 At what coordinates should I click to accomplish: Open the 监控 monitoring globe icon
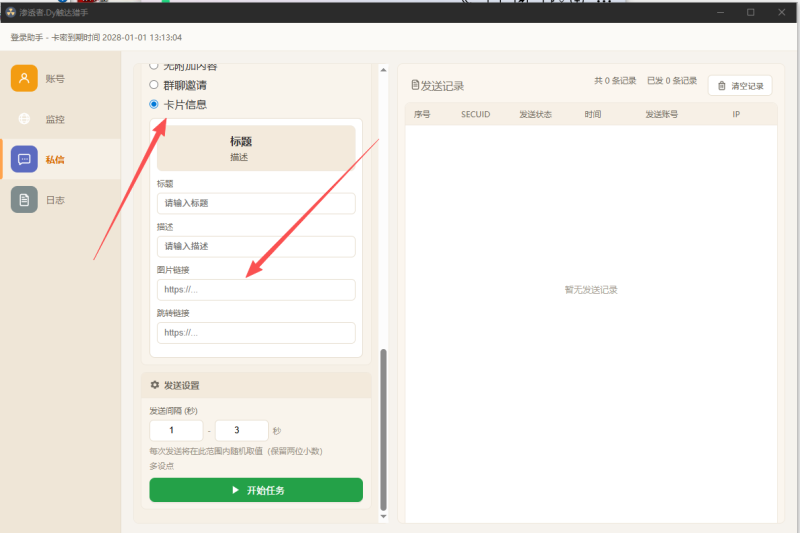click(24, 119)
